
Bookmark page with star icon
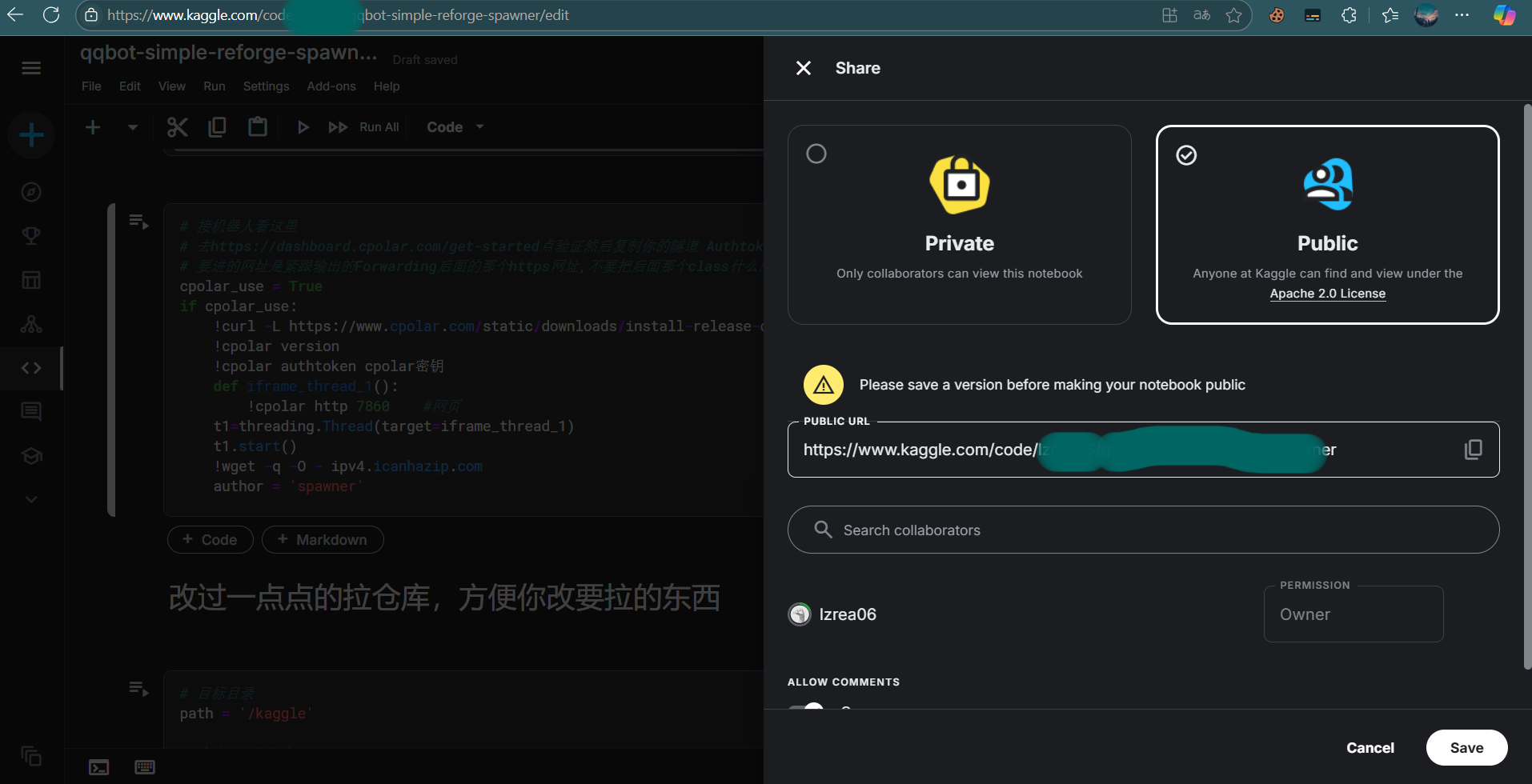click(x=1233, y=15)
